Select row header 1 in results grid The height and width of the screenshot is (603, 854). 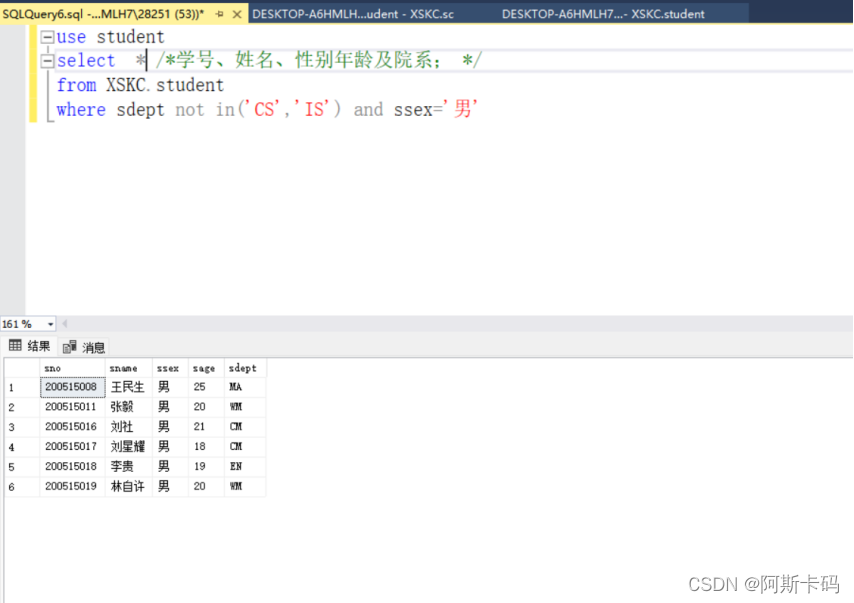(x=22, y=387)
